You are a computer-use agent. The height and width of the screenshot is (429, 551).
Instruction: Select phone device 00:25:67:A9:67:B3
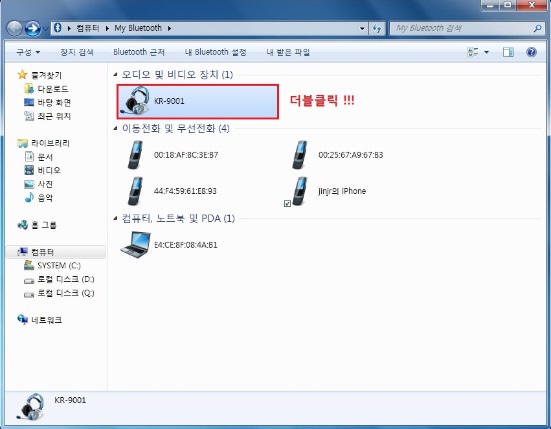click(337, 155)
